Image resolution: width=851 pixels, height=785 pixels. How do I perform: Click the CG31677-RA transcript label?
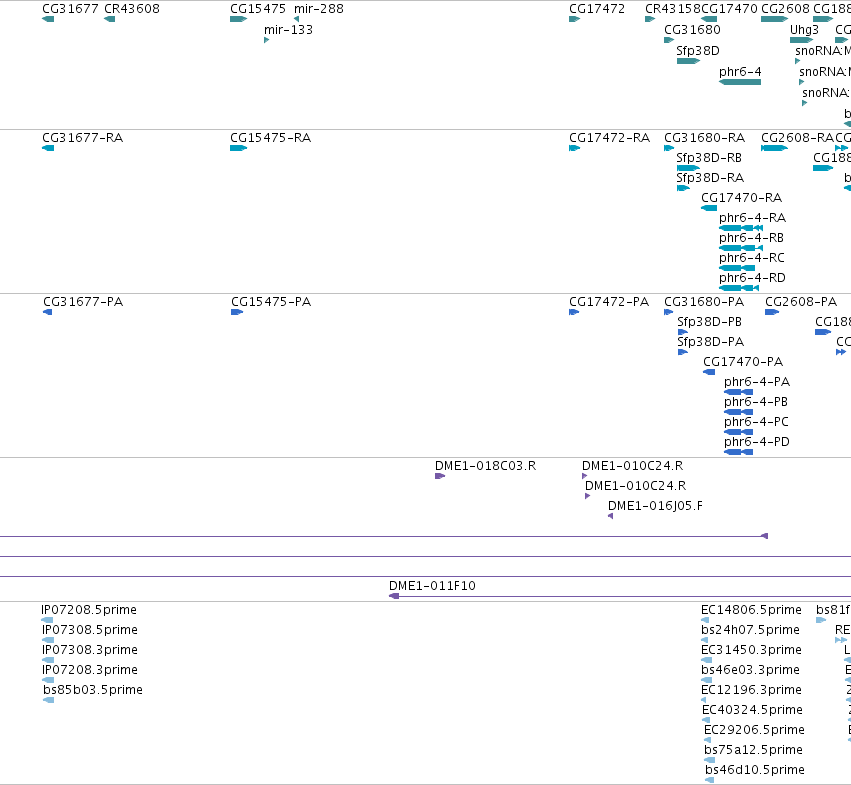[82, 138]
